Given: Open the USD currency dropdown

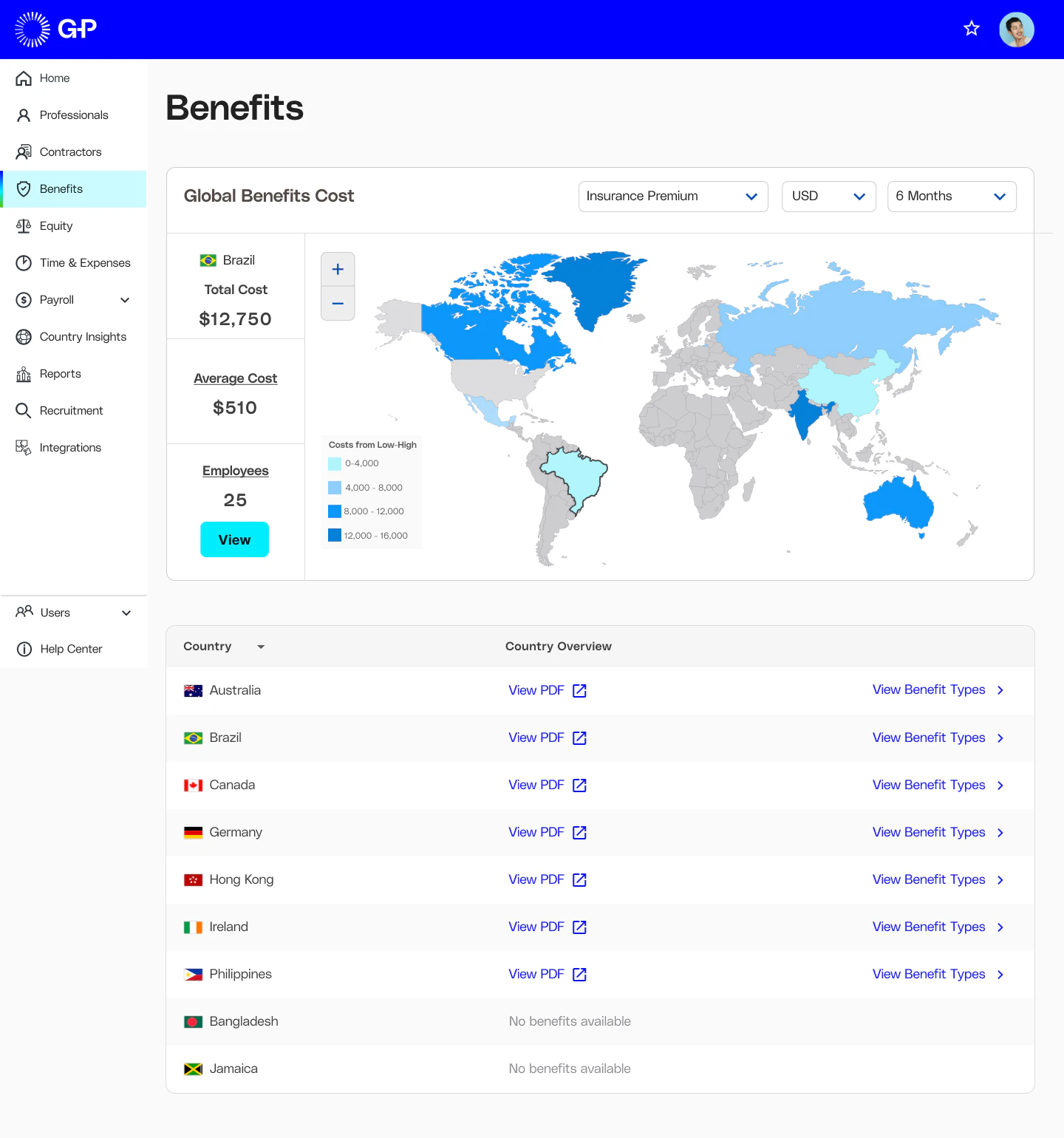Looking at the screenshot, I should coord(828,196).
